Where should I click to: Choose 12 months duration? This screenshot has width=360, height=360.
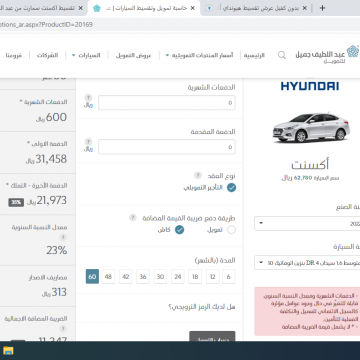[x=213, y=277]
